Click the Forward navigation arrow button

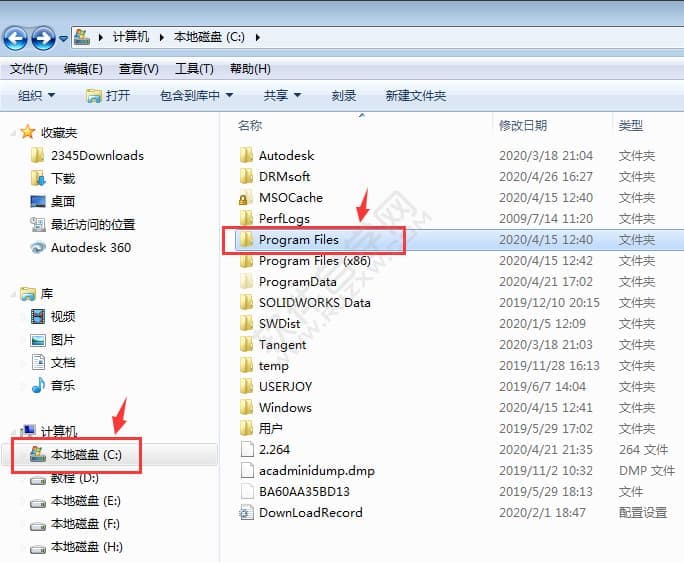point(43,38)
